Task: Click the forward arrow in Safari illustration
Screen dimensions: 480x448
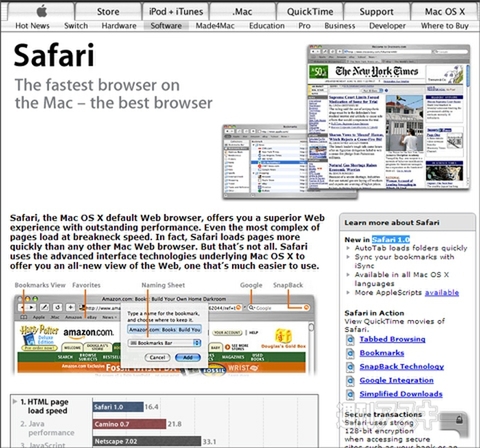Action: 31,307
